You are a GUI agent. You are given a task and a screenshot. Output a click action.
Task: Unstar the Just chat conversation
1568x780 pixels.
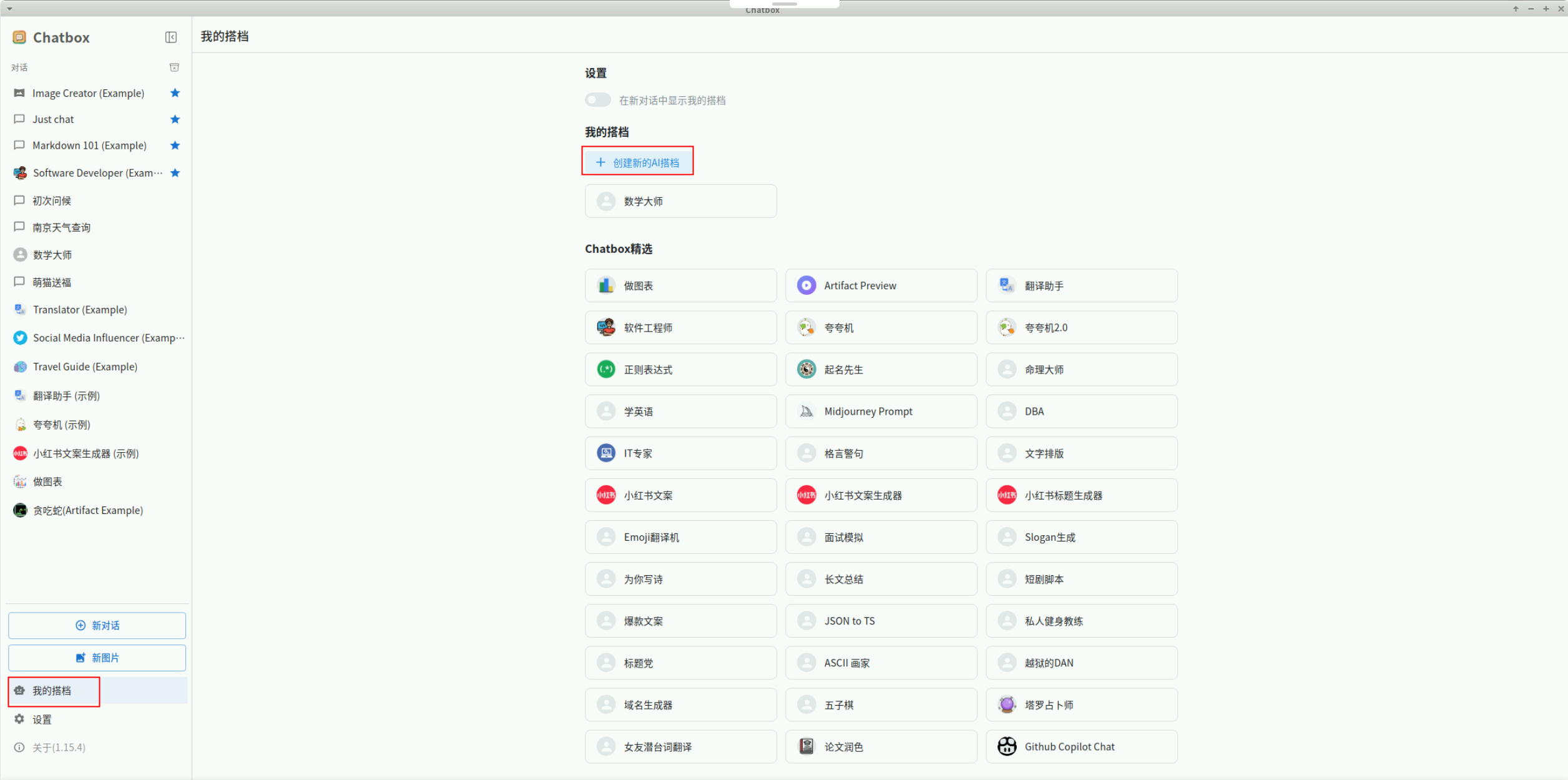coord(175,119)
